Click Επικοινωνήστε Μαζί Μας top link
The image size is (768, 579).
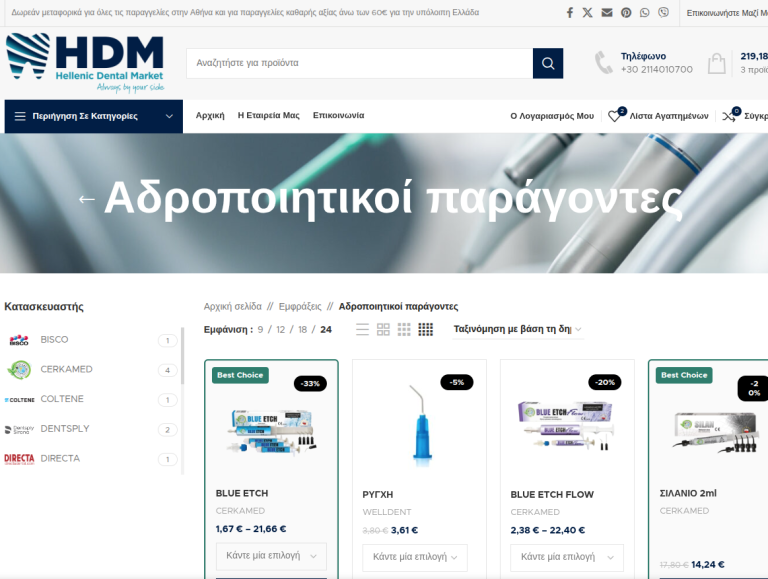click(x=727, y=13)
